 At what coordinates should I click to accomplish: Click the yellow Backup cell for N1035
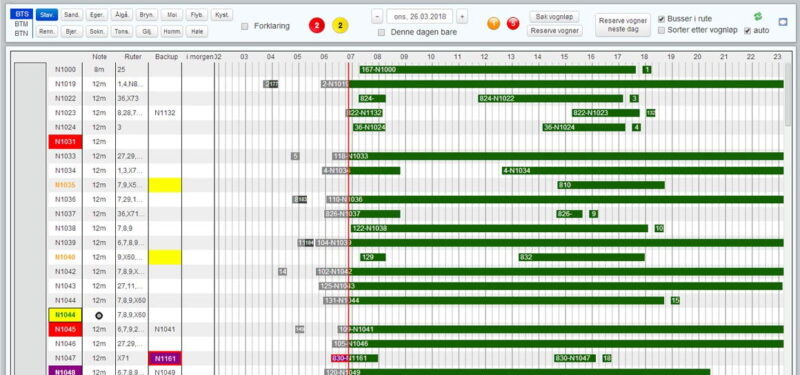point(165,185)
